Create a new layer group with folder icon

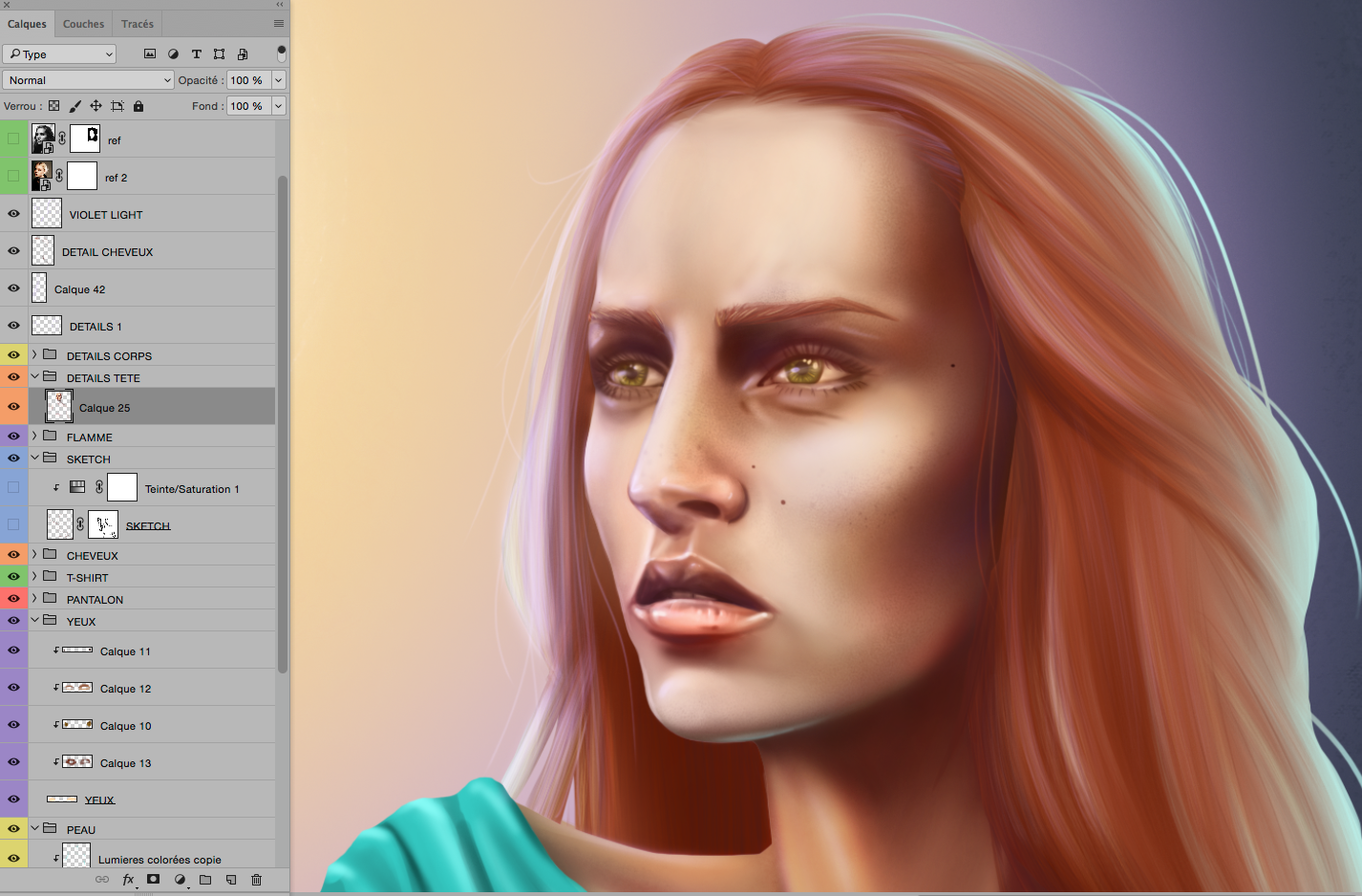(205, 880)
